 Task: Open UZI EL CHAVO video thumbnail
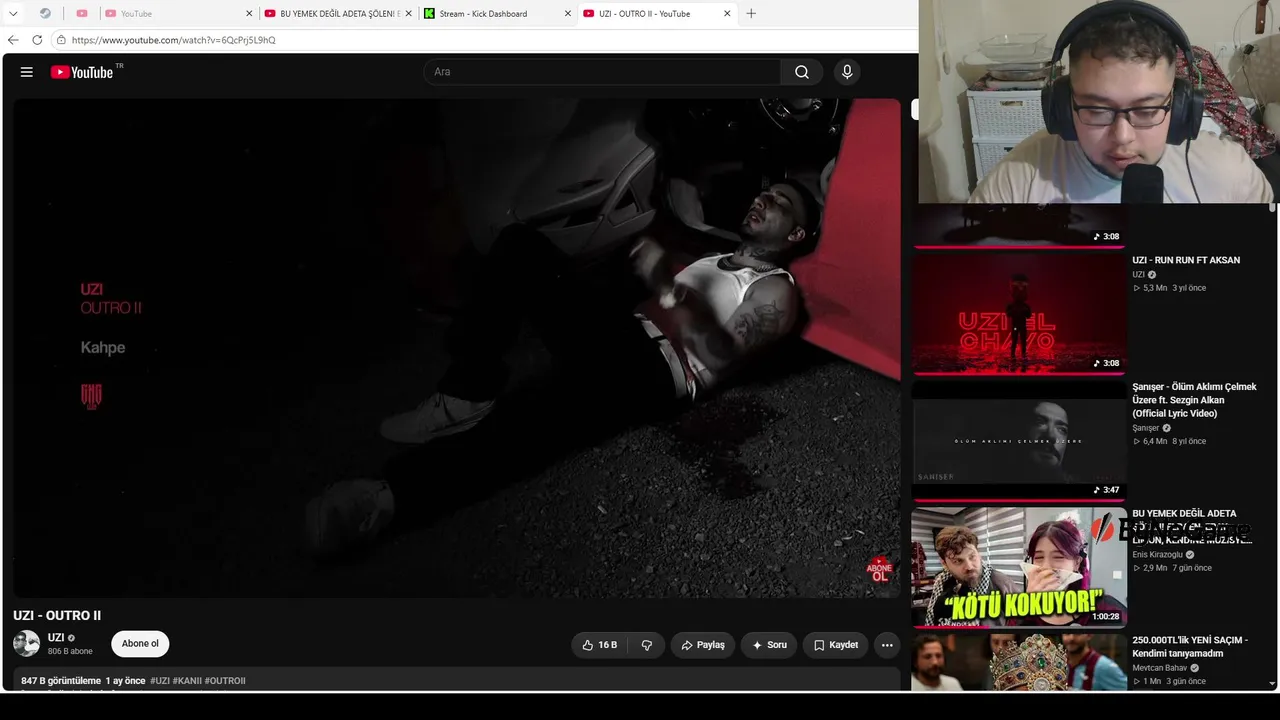(1019, 313)
